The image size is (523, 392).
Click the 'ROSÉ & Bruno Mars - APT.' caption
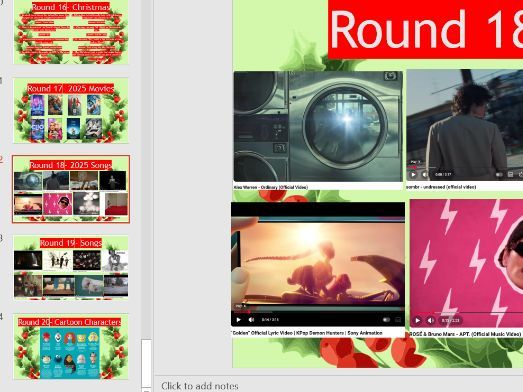tap(465, 334)
